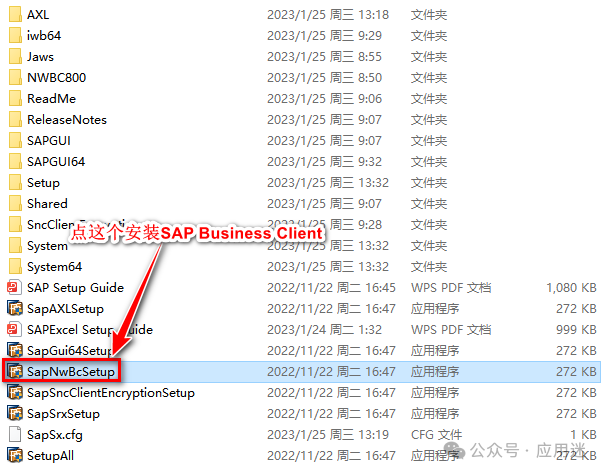
Task: Select the SapSncClientEncryptionSetup installer icon
Action: click(x=15, y=393)
